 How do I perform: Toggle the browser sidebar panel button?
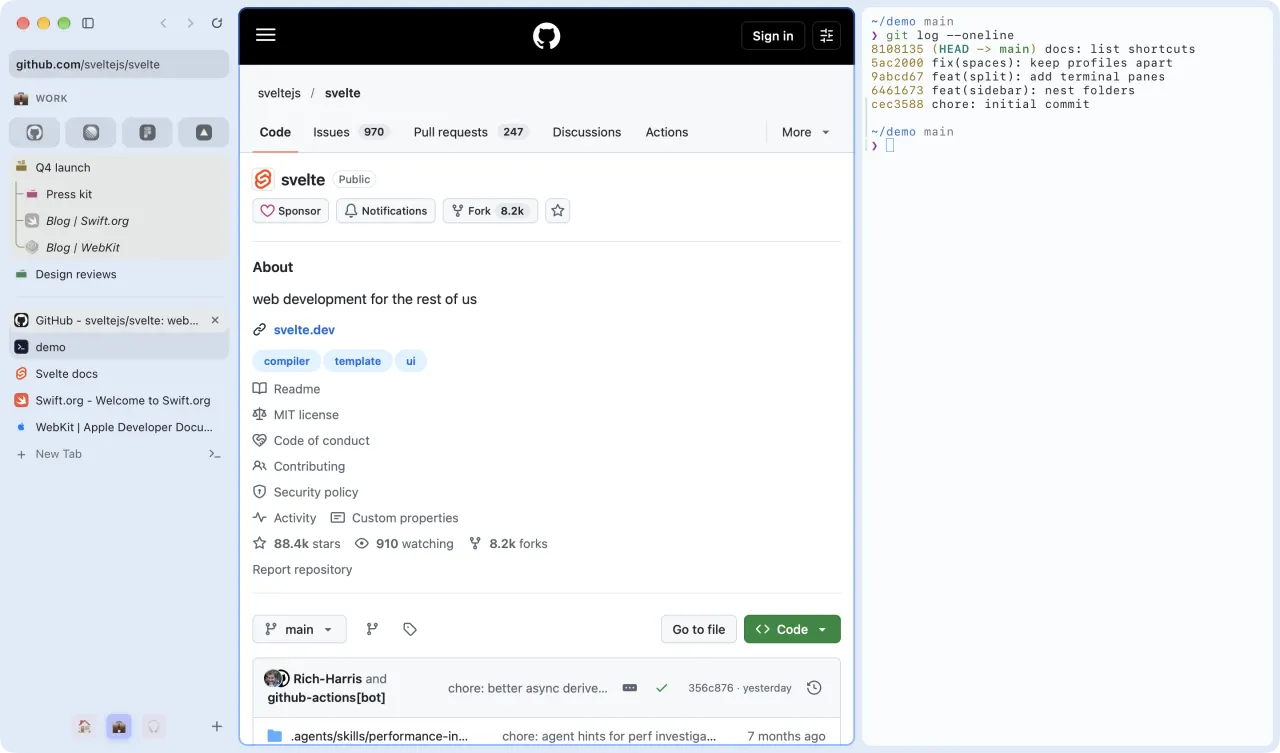coord(88,23)
